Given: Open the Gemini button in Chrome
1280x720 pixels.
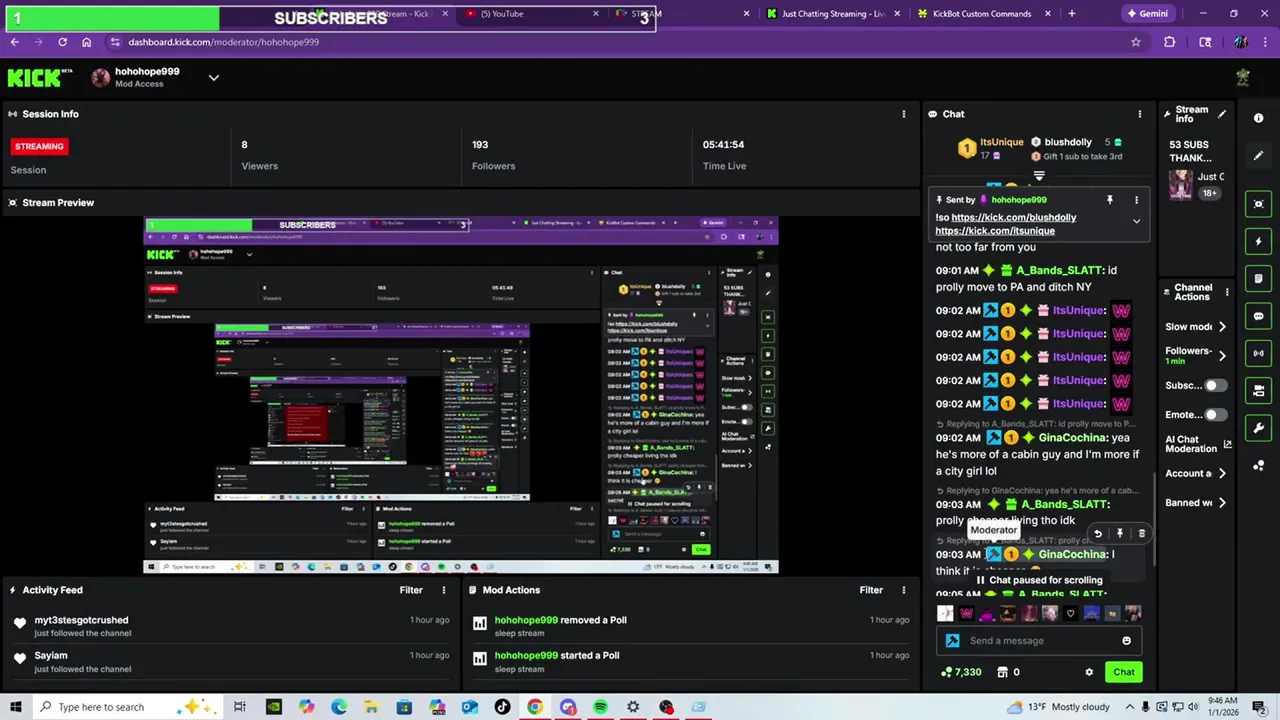Looking at the screenshot, I should [x=1148, y=14].
